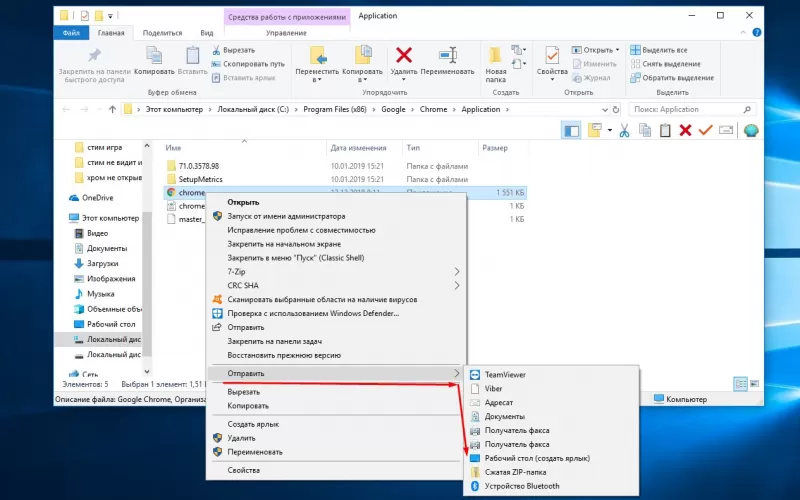Click the refresh button beside the address bar
Viewport: 800px width, 500px height.
click(x=616, y=109)
